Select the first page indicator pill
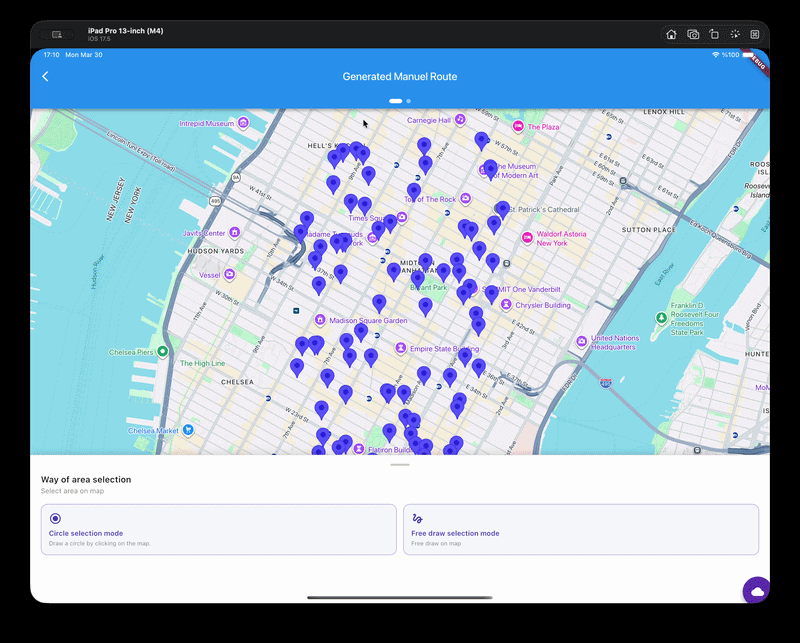 pyautogui.click(x=395, y=101)
